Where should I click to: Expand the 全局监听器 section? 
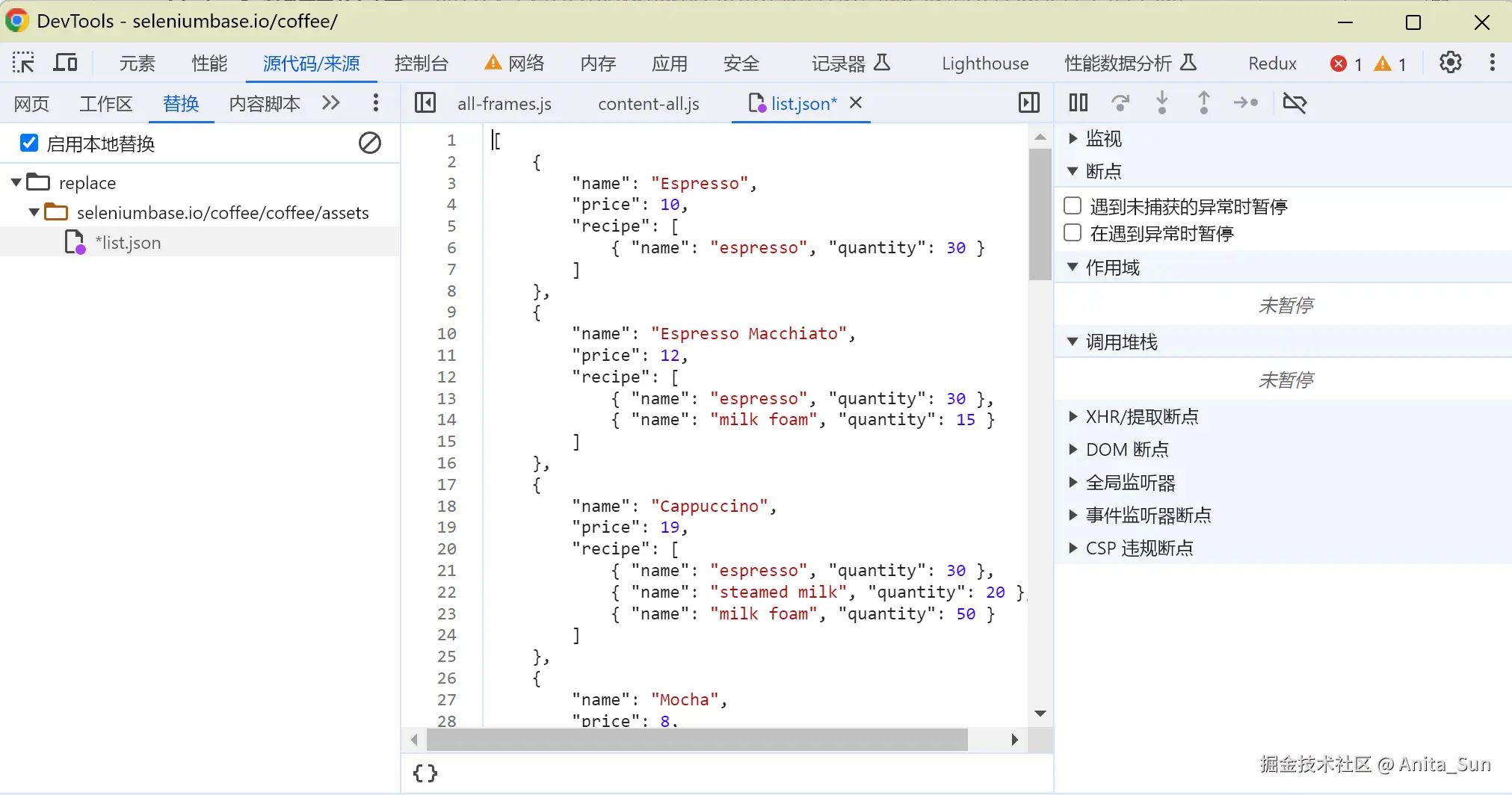1073,482
